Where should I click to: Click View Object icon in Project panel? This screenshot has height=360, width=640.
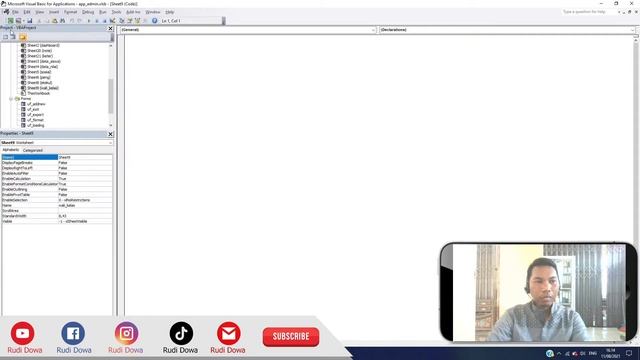[13, 37]
